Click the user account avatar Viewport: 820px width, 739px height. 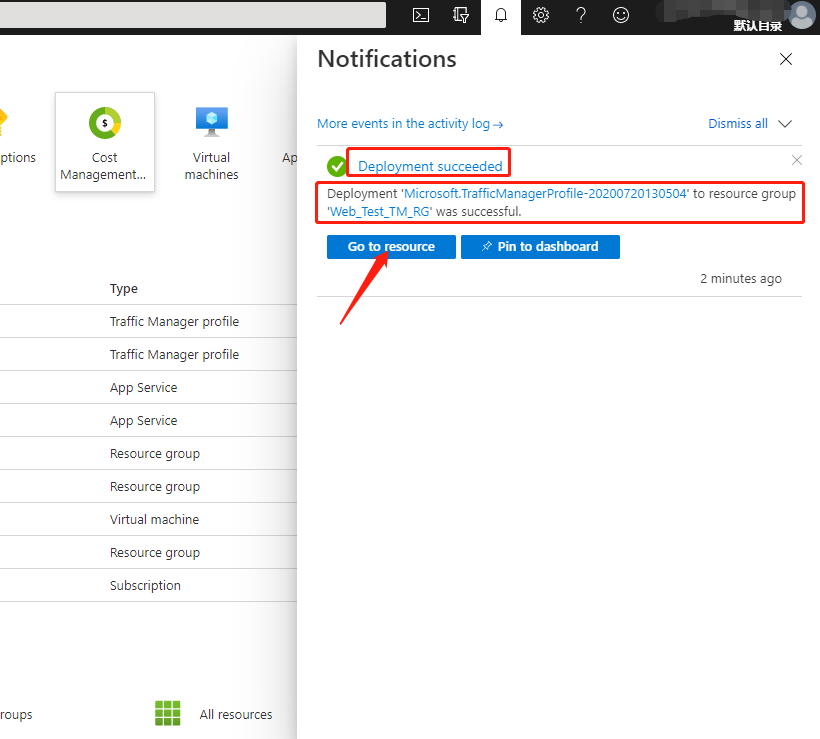tap(802, 15)
